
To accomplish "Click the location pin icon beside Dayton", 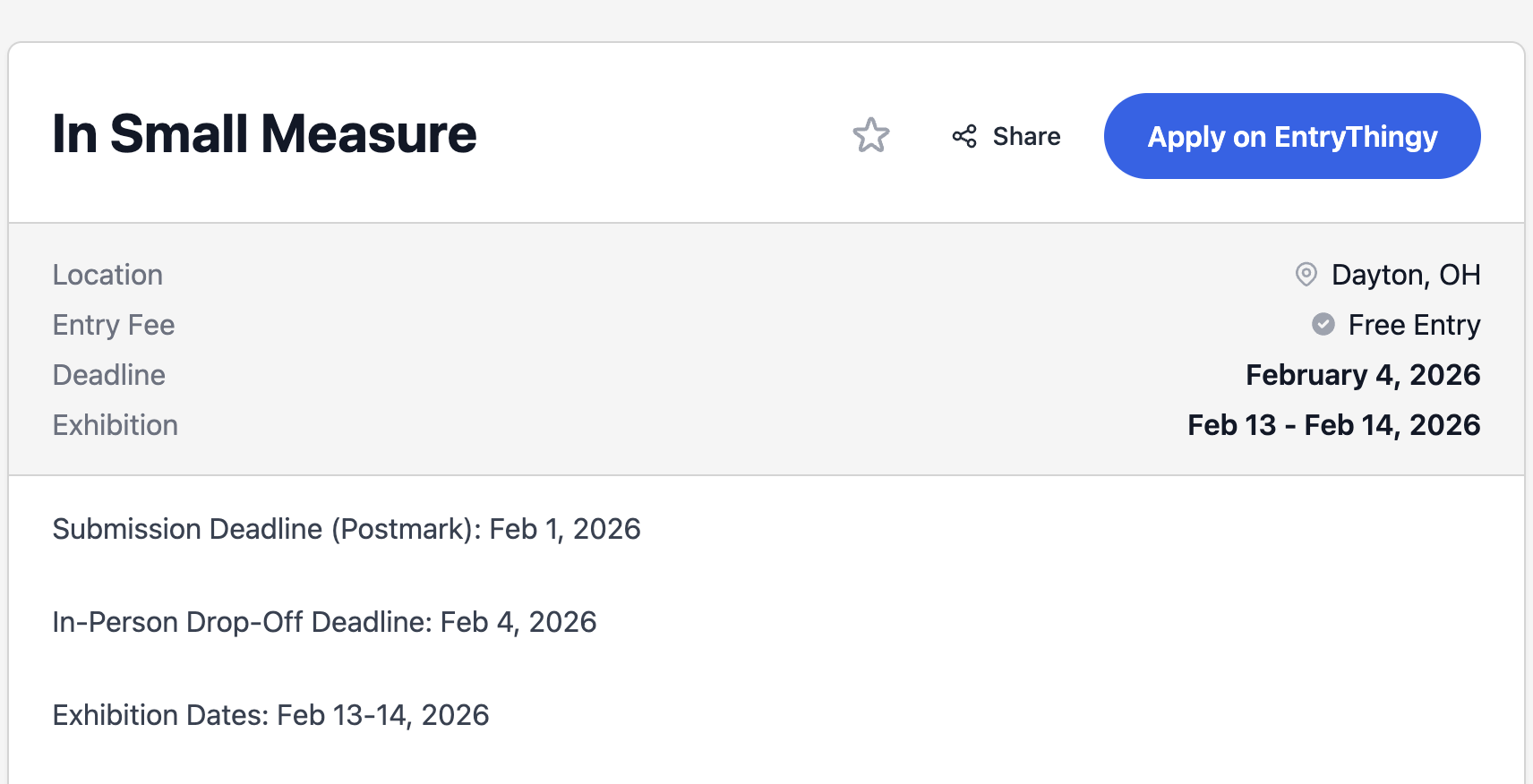I will point(1306,275).
